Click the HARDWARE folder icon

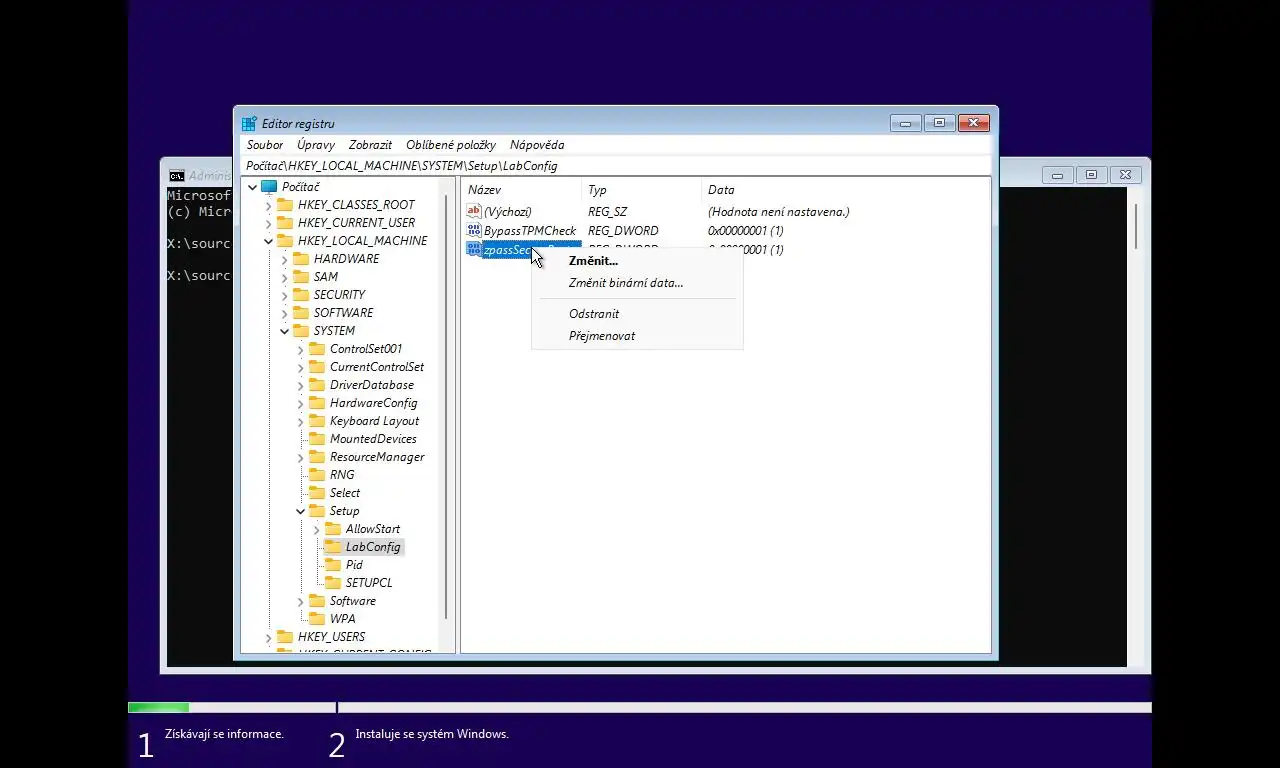(301, 259)
